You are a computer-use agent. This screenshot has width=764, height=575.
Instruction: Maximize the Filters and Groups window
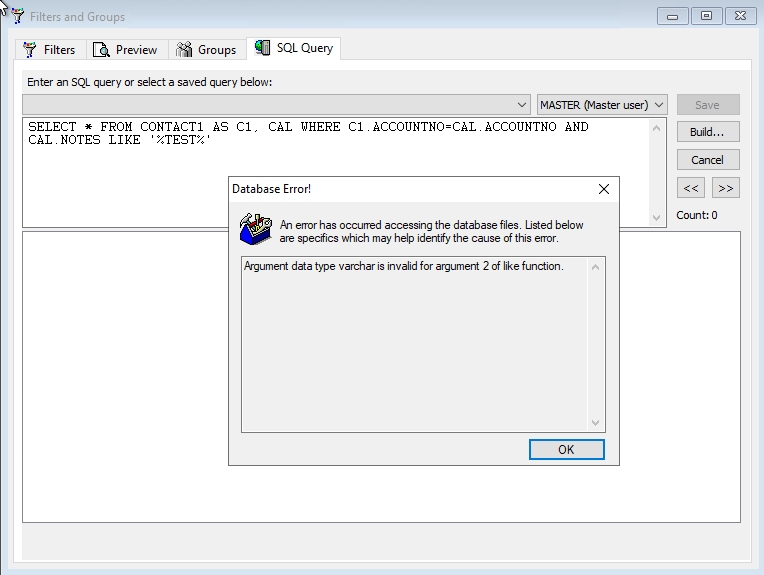(x=706, y=16)
